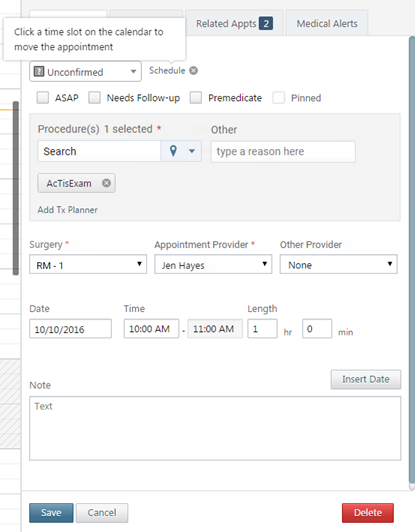415x532 pixels.
Task: Click the Add Tx Planner link
Action: click(x=68, y=210)
